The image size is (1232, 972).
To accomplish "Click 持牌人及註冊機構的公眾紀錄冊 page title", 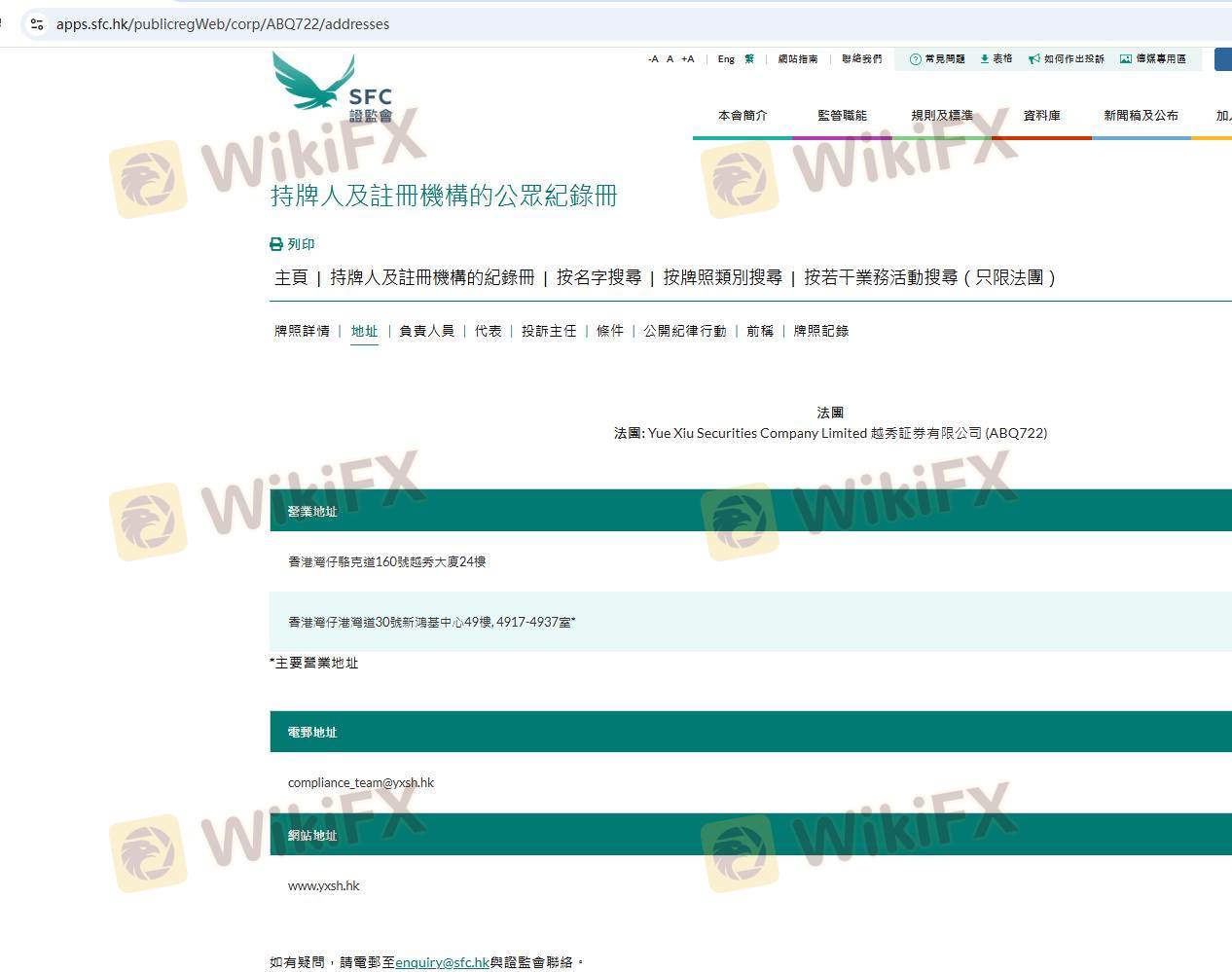I will point(444,196).
